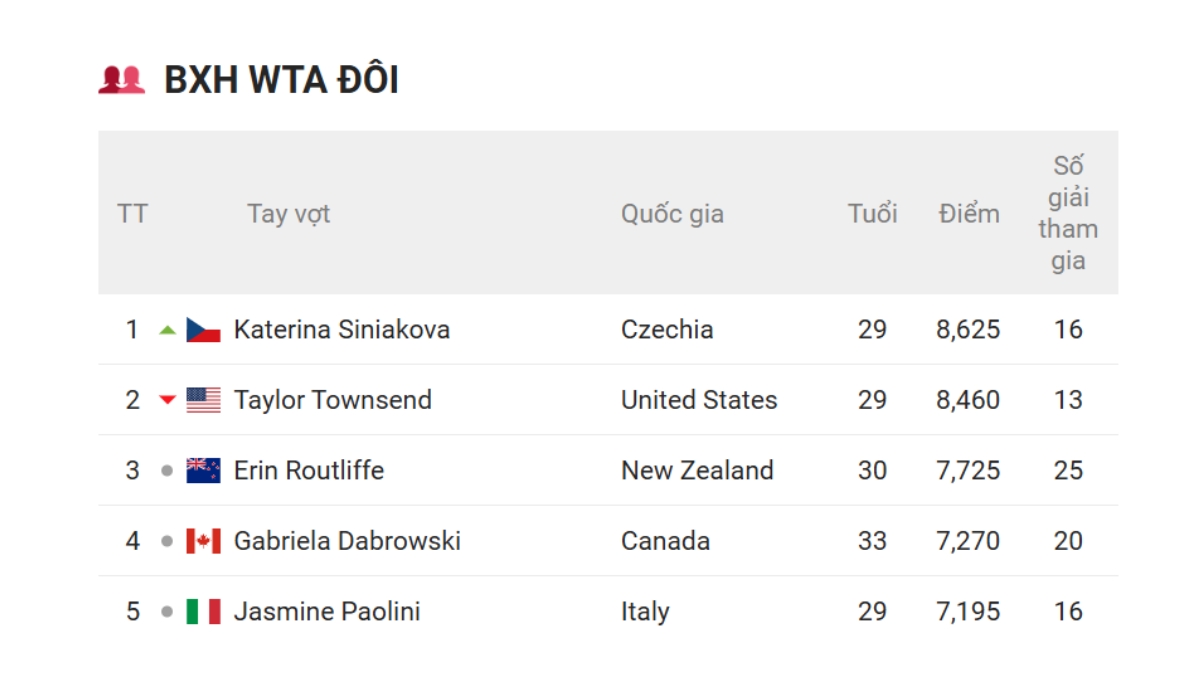
Task: Click the Tay vợt column header
Action: [x=288, y=213]
